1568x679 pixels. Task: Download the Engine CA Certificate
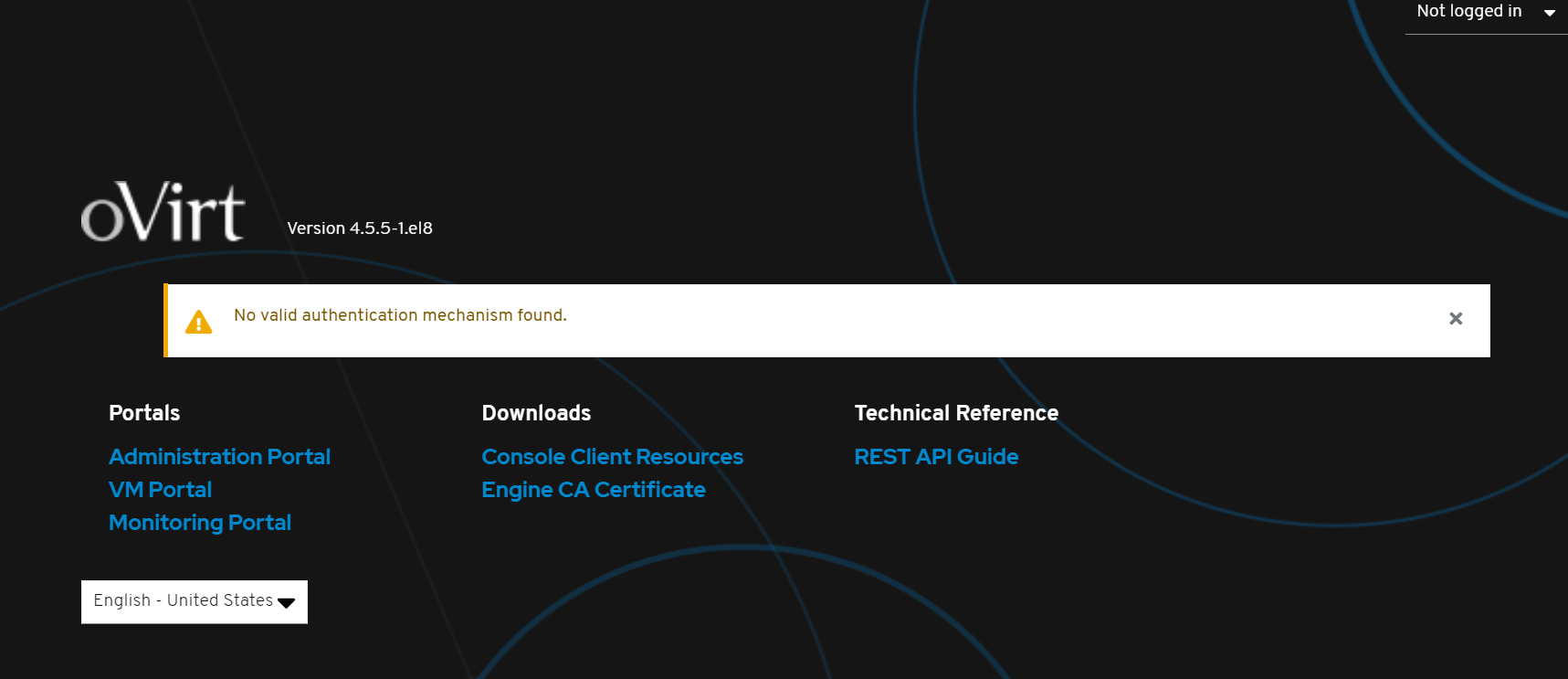594,490
